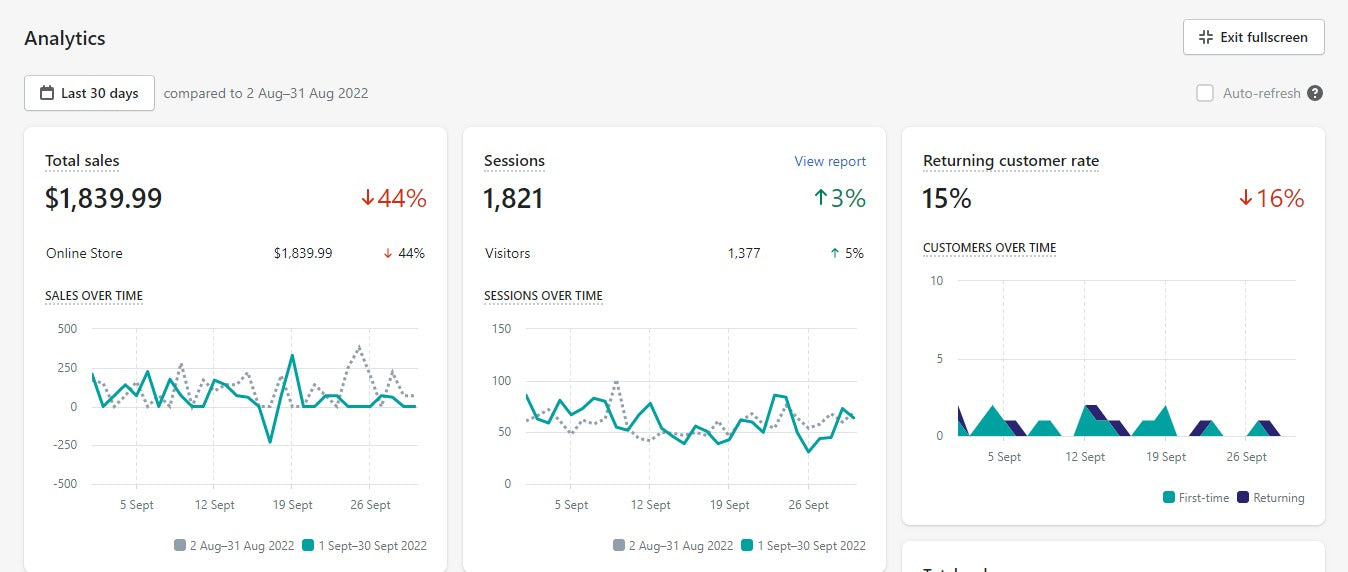Click the Sessions card heading

pos(514,161)
